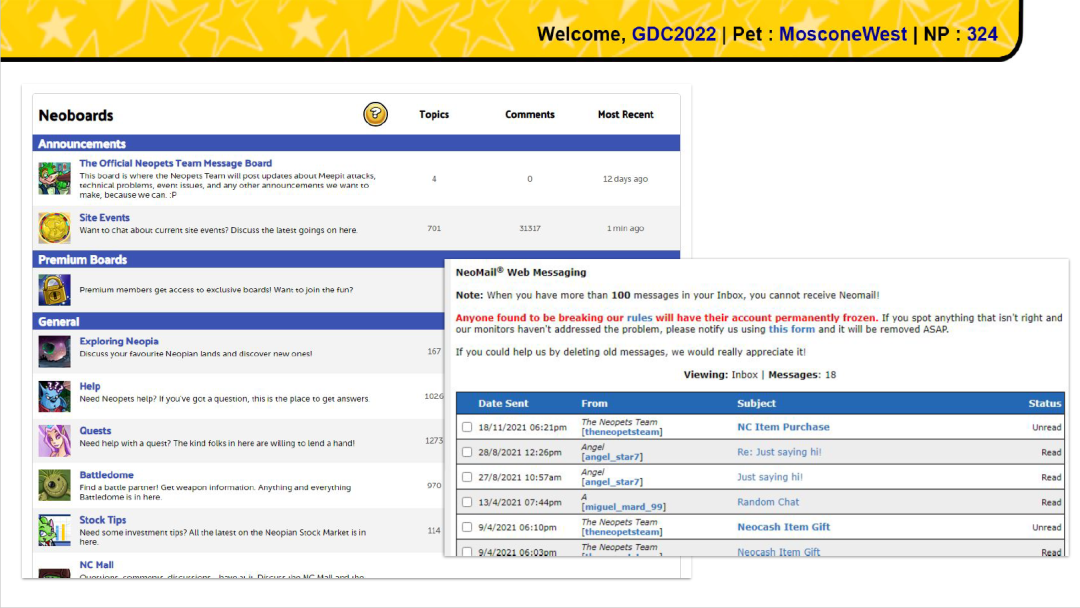Click the Comments column heading in Neoboards

pyautogui.click(x=530, y=114)
